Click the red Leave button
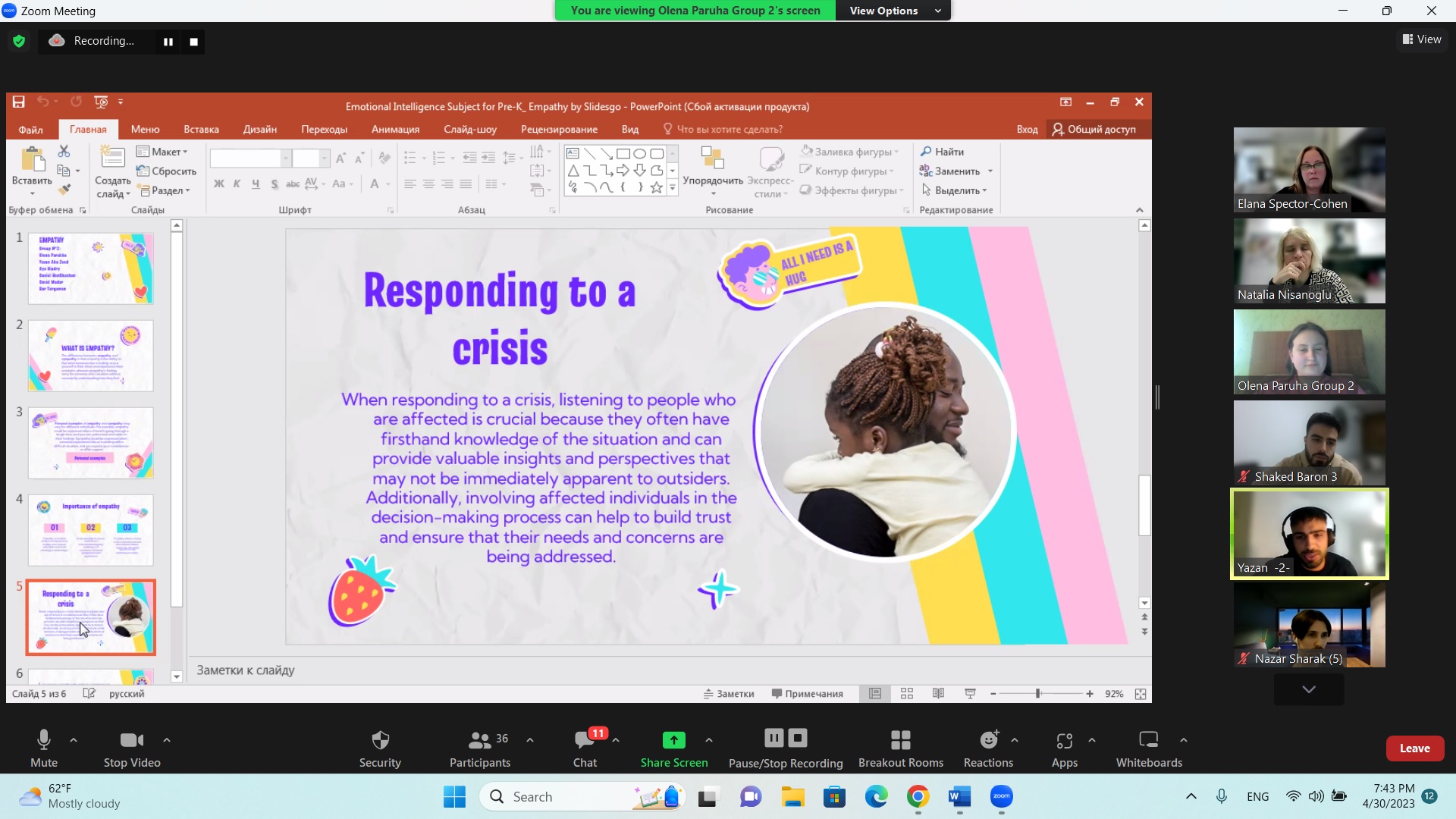Image resolution: width=1456 pixels, height=819 pixels. coord(1414,748)
